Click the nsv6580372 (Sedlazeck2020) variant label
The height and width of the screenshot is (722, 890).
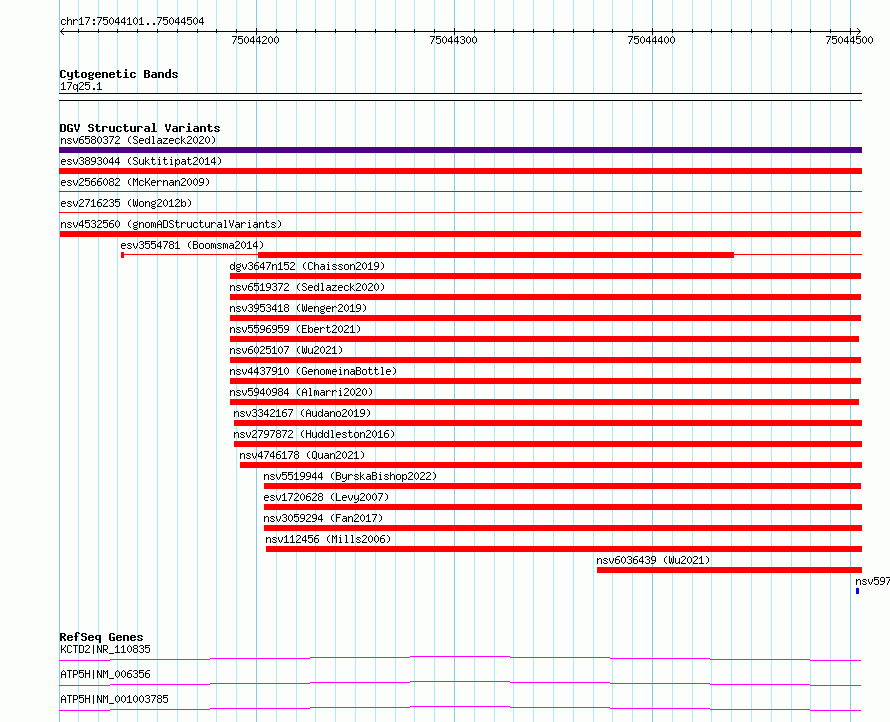click(x=137, y=140)
